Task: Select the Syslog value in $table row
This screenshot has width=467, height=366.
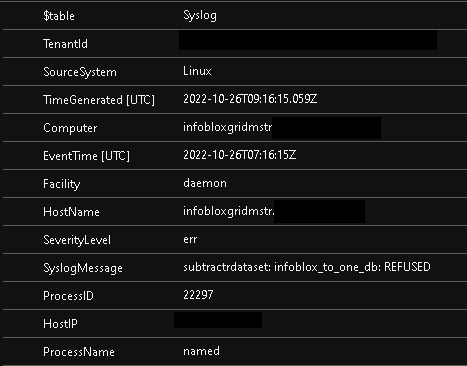Action: [200, 16]
